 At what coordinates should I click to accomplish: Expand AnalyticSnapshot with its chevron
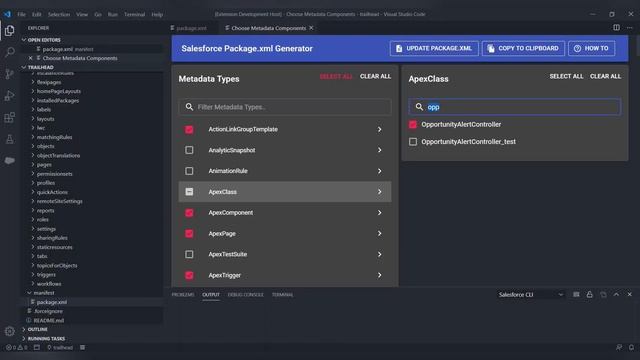(380, 150)
